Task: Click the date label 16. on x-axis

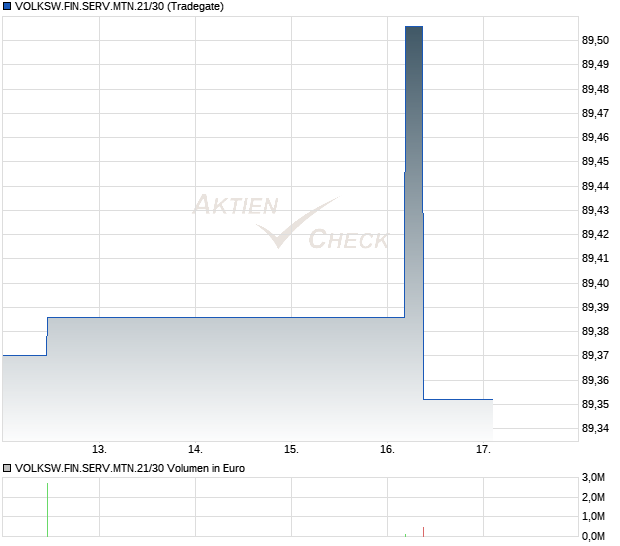Action: [388, 450]
